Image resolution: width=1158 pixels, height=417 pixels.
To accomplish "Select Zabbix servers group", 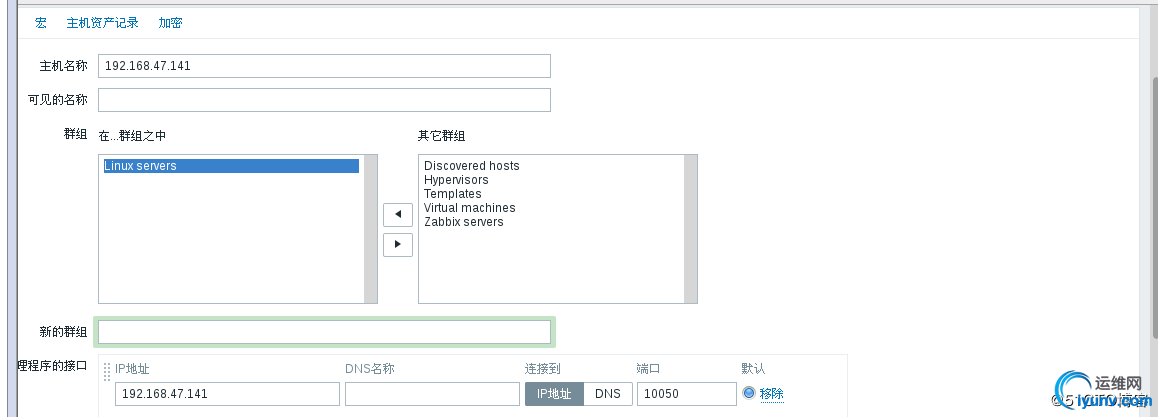I will pos(464,222).
